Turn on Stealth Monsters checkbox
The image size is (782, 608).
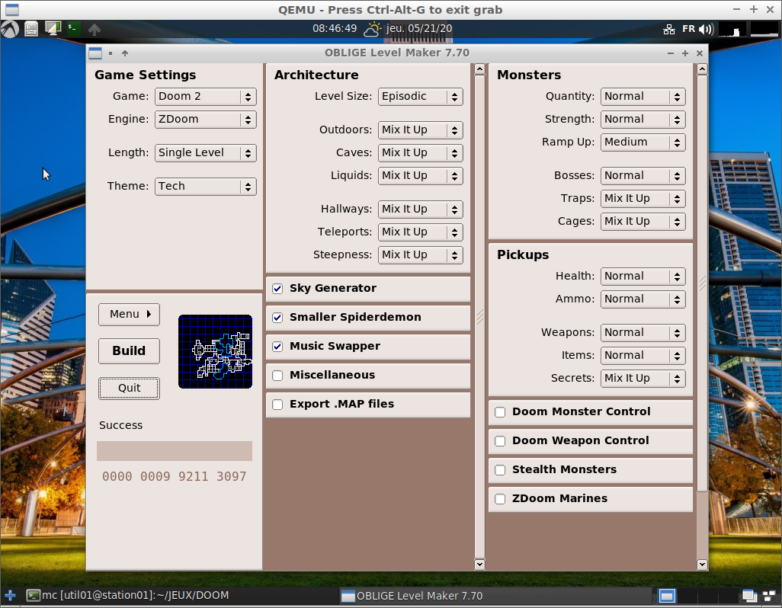pos(500,470)
